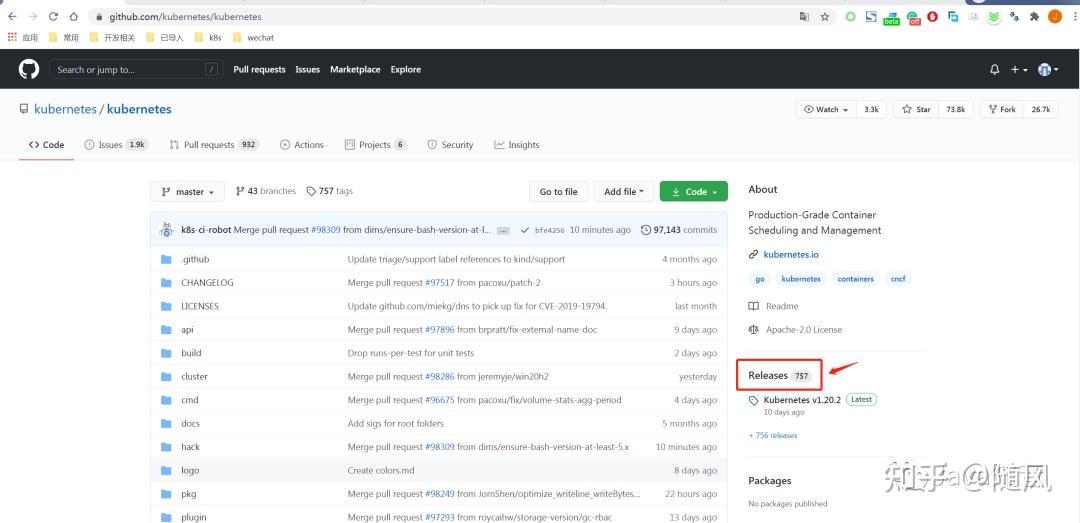This screenshot has width=1080, height=523.
Task: Switch to the Projects tab
Action: 375,145
